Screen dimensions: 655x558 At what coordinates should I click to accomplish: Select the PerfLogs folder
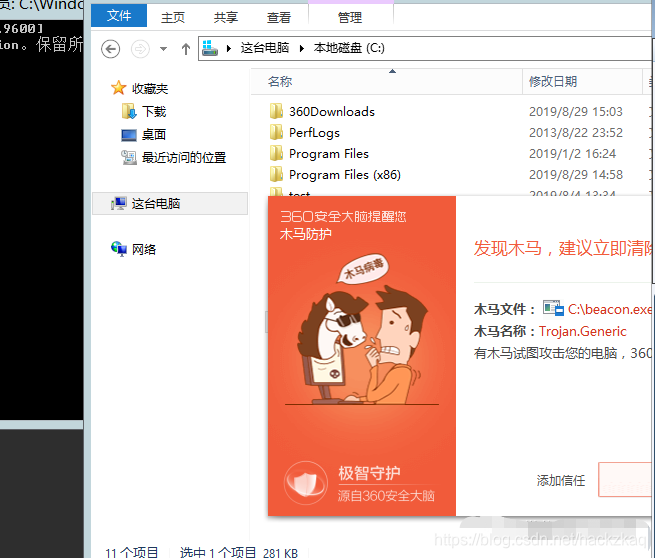point(314,133)
